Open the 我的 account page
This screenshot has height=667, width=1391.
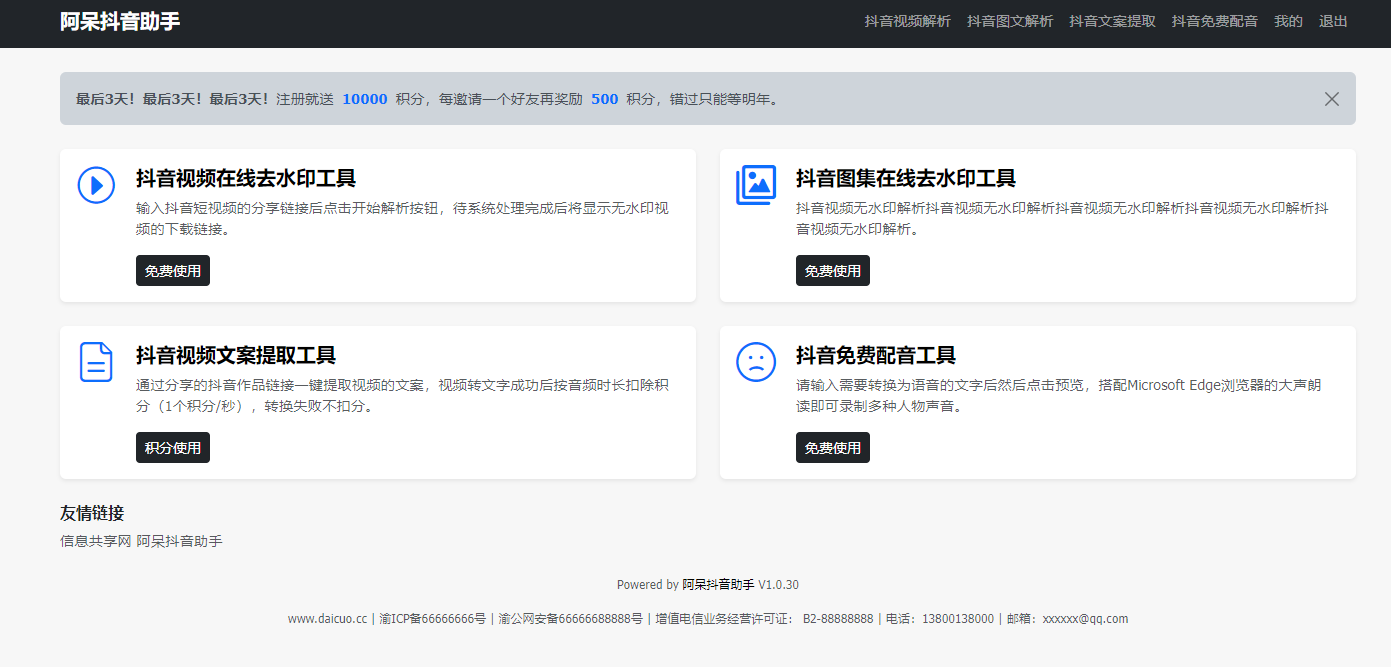tap(1288, 21)
